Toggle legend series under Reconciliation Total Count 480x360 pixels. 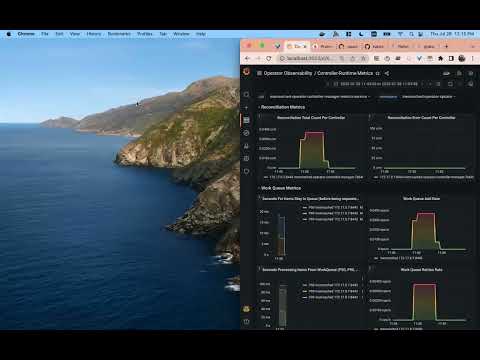pyautogui.click(x=313, y=177)
